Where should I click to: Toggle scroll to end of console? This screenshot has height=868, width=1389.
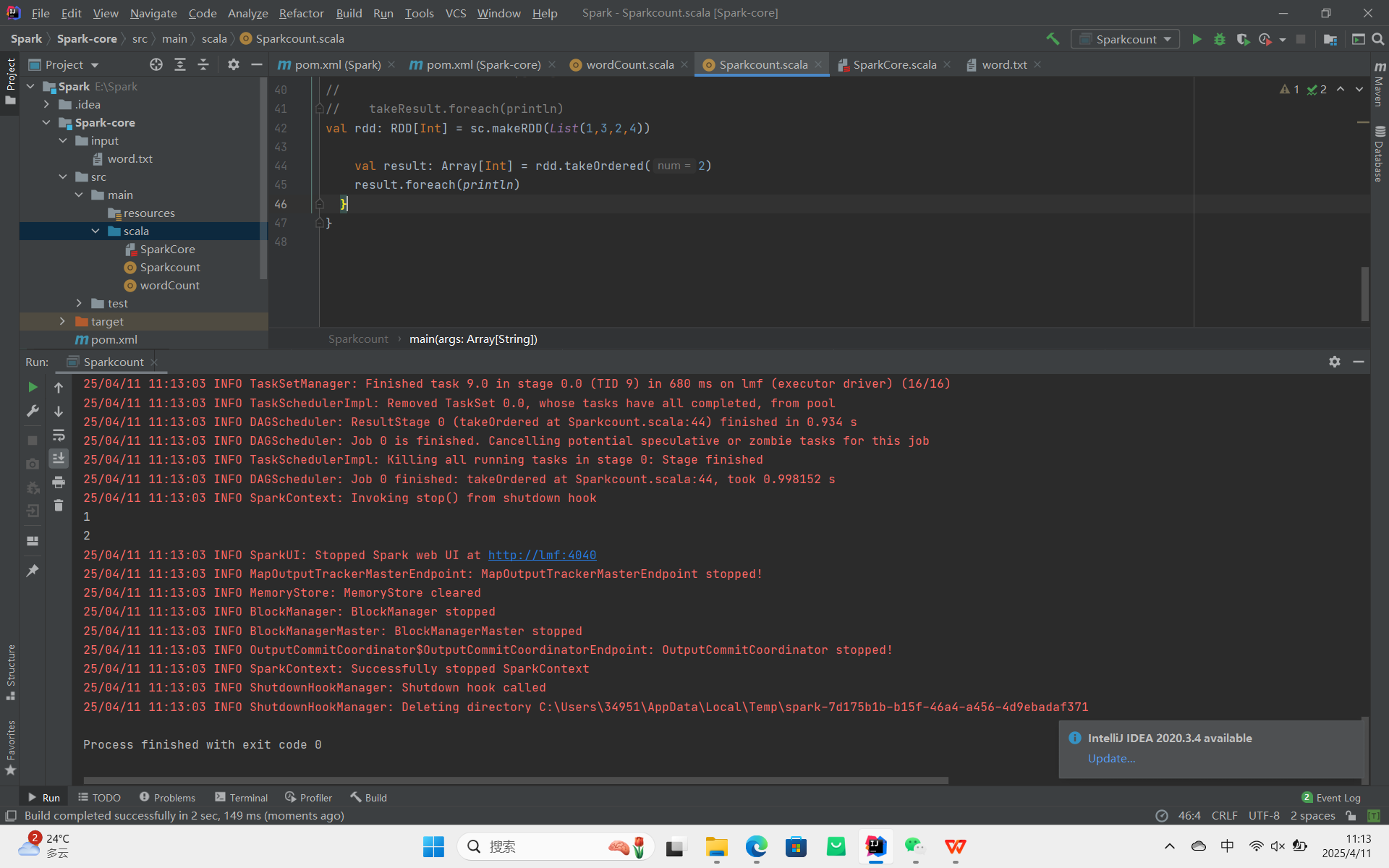tap(59, 458)
